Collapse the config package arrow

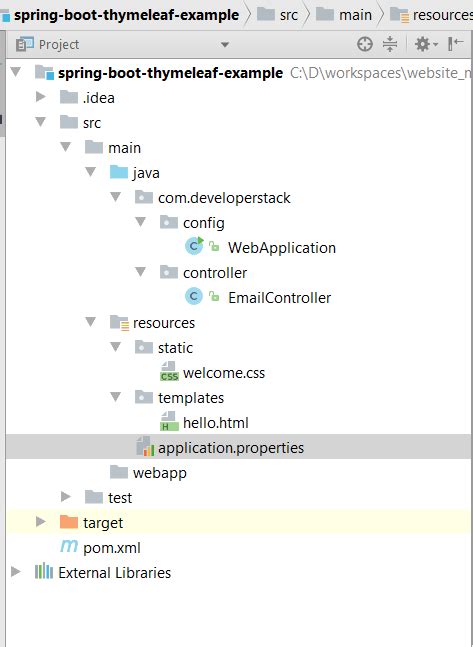[x=140, y=222]
